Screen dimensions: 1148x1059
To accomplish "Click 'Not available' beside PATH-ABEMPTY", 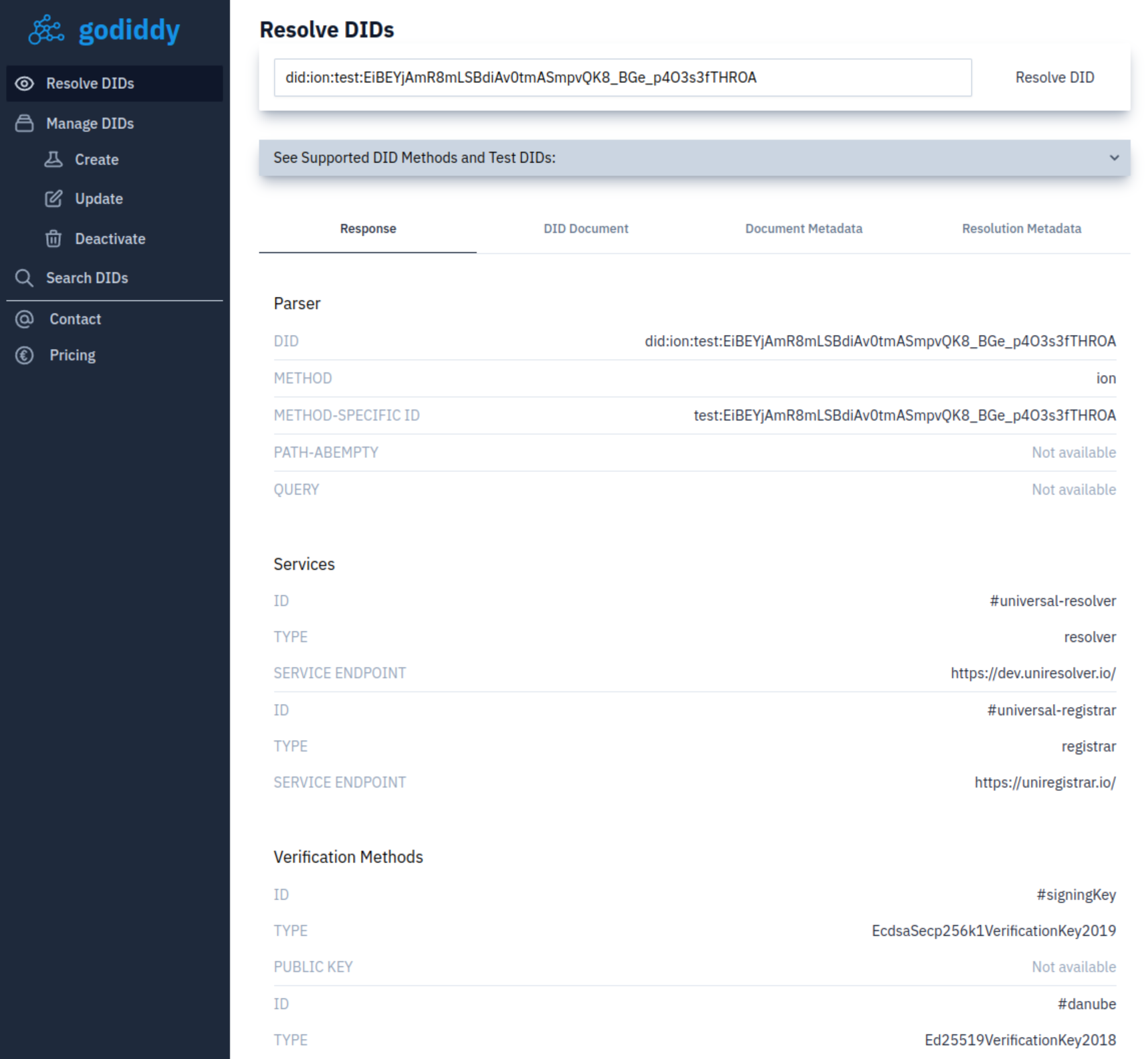I will coord(1074,453).
